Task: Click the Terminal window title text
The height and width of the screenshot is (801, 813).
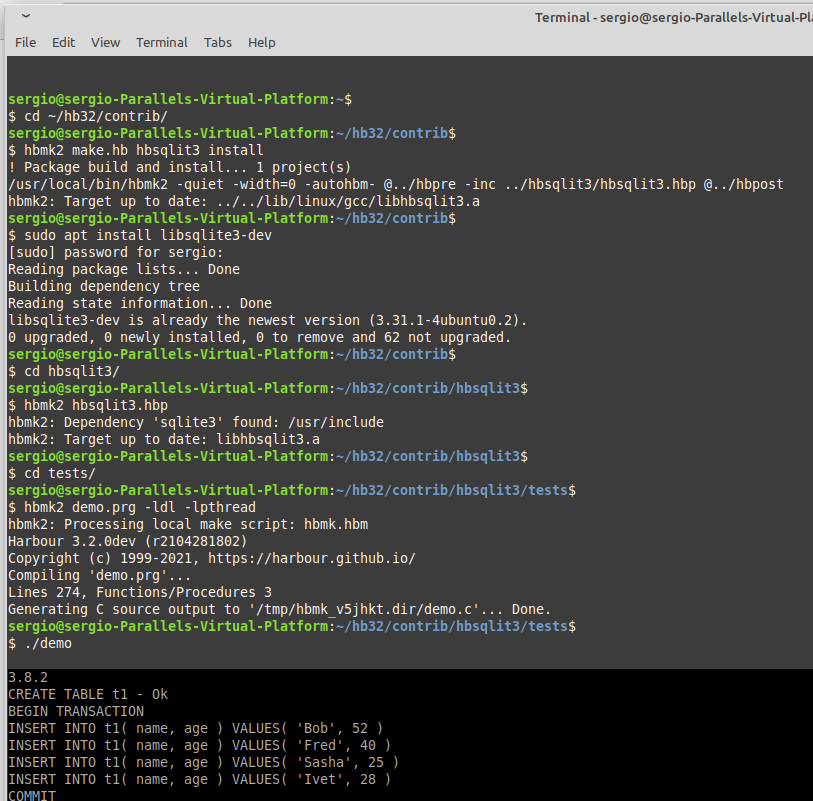Action: tap(672, 17)
